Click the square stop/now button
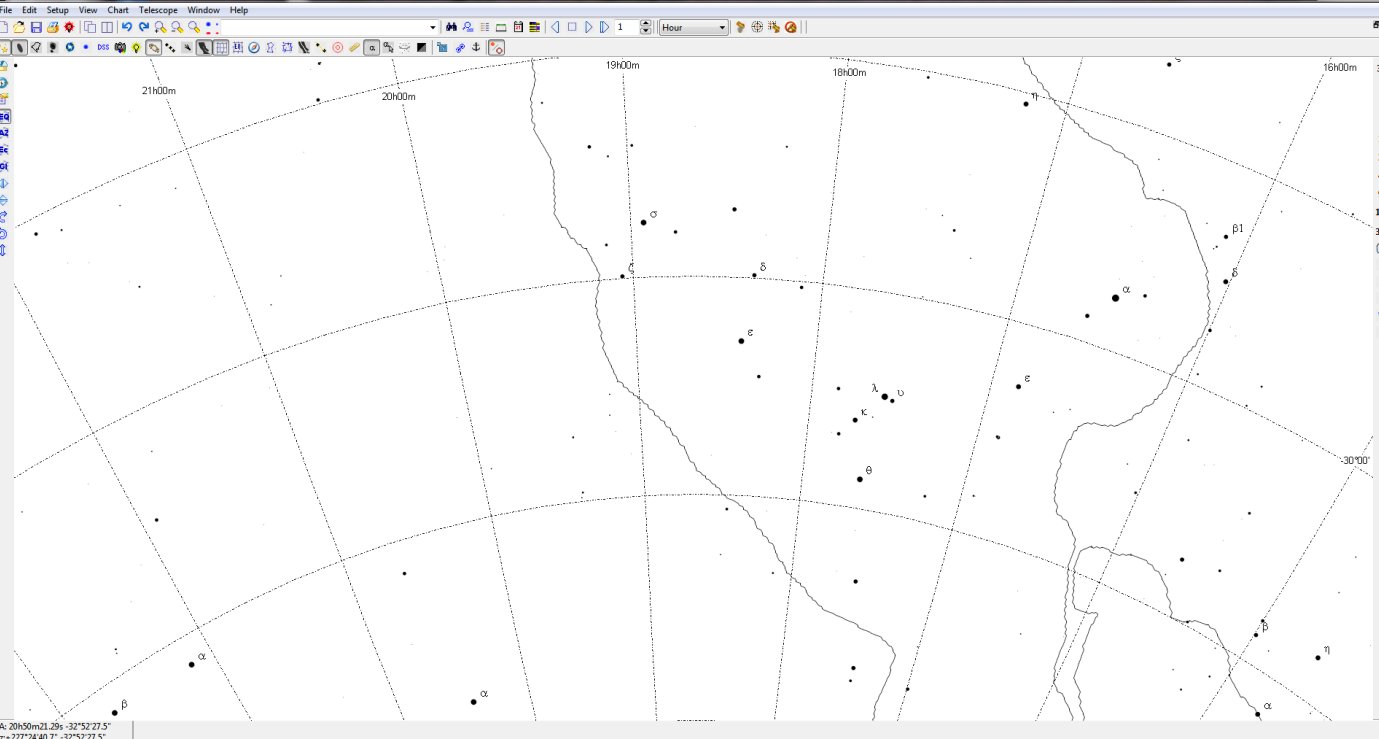Viewport: 1379px width, 739px height. [x=572, y=27]
